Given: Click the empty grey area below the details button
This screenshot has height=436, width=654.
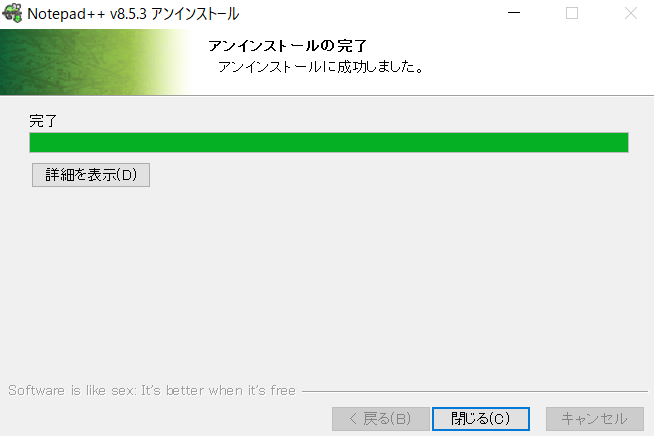Looking at the screenshot, I should tap(327, 280).
